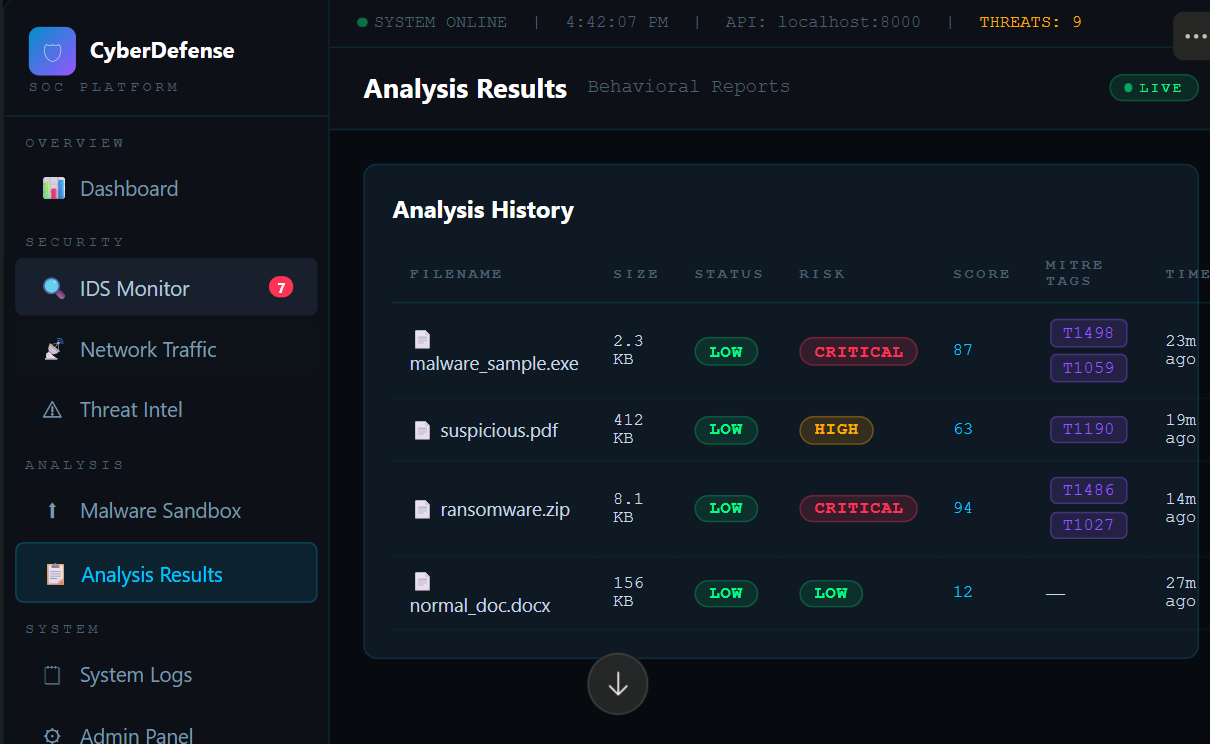The image size is (1210, 744).
Task: Select the ransomware.zip filename
Action: click(505, 510)
